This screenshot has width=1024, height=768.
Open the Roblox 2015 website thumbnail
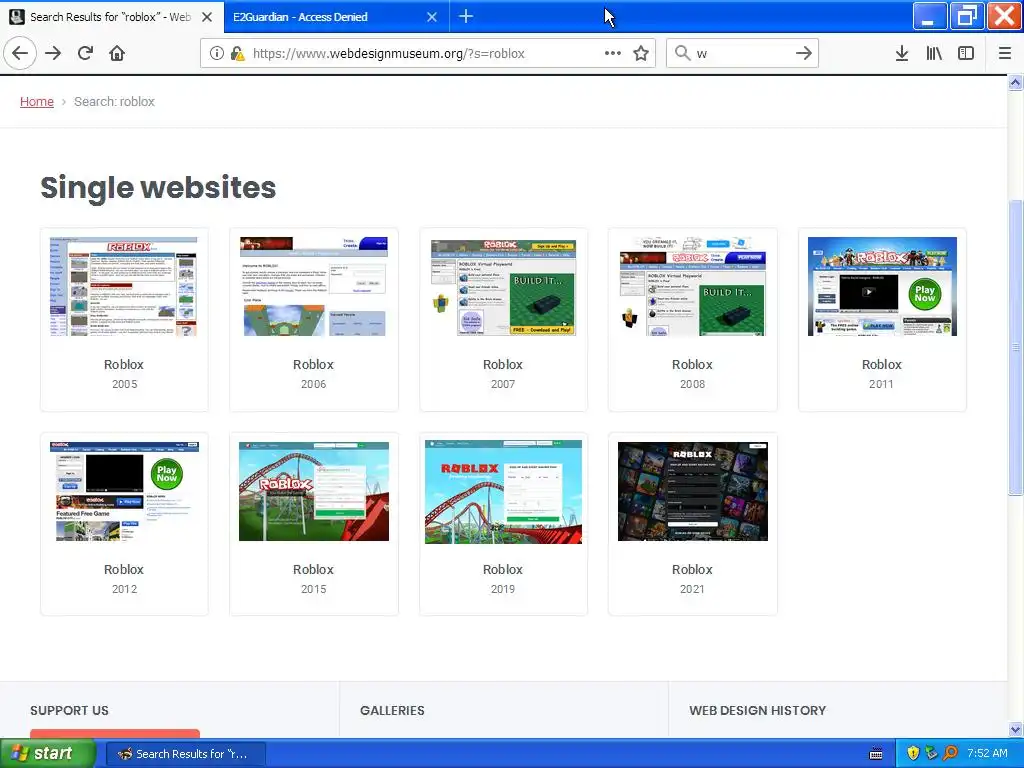pos(313,491)
